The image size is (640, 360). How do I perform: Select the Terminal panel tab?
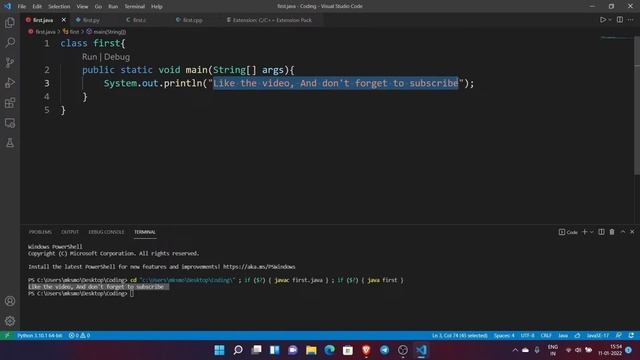[x=145, y=232]
